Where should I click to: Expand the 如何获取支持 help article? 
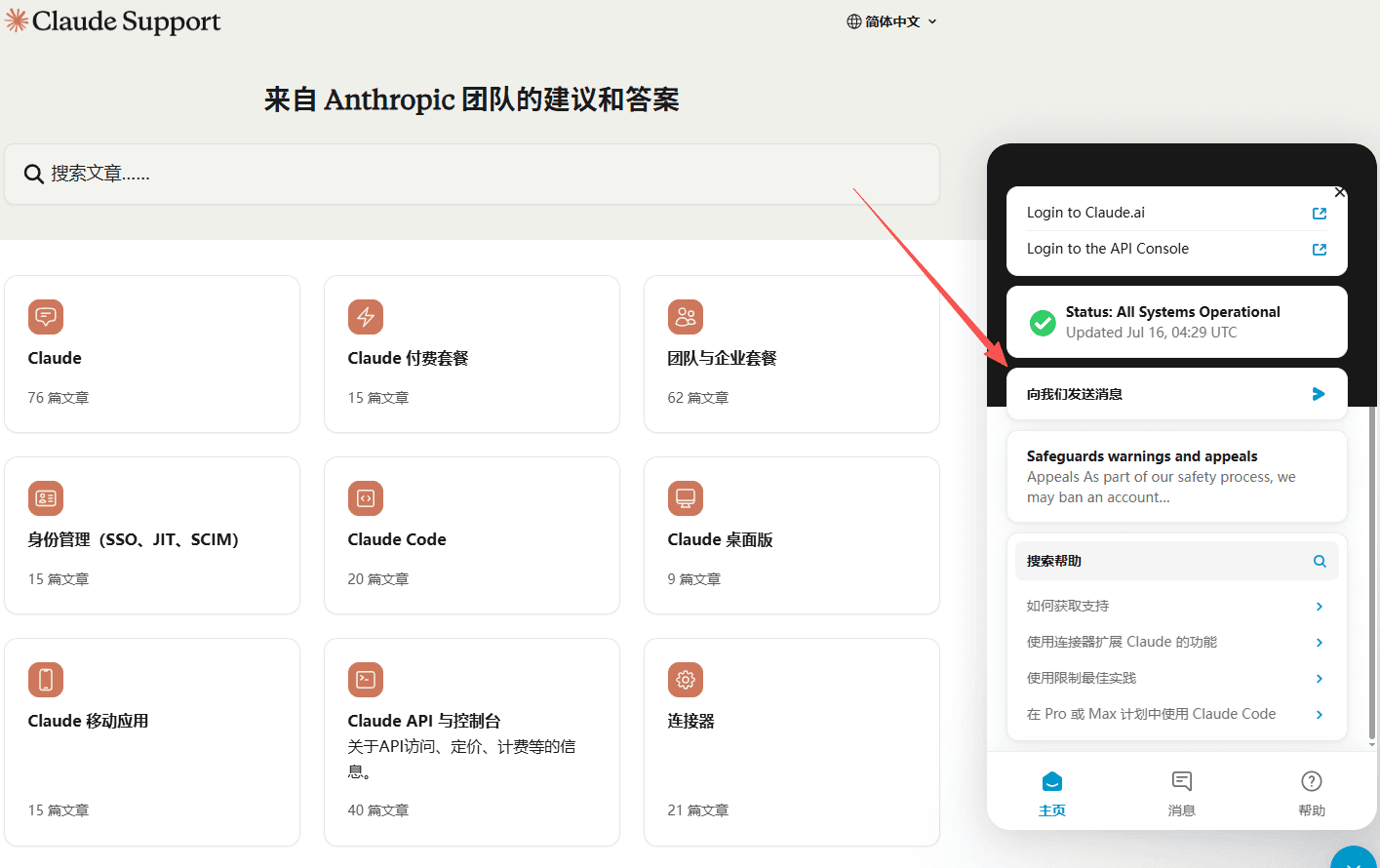point(1176,606)
